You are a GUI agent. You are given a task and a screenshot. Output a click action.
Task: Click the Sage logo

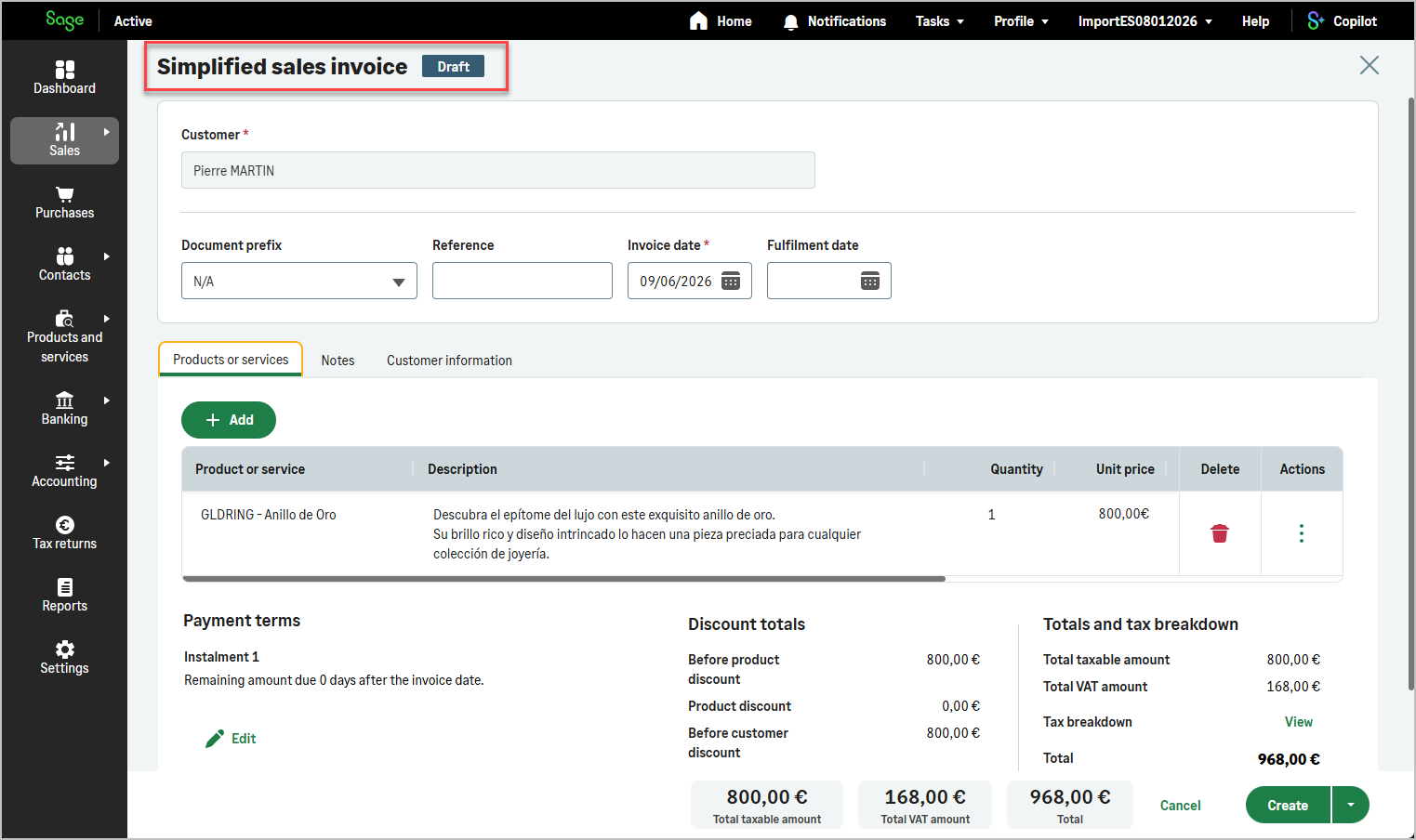(x=64, y=20)
